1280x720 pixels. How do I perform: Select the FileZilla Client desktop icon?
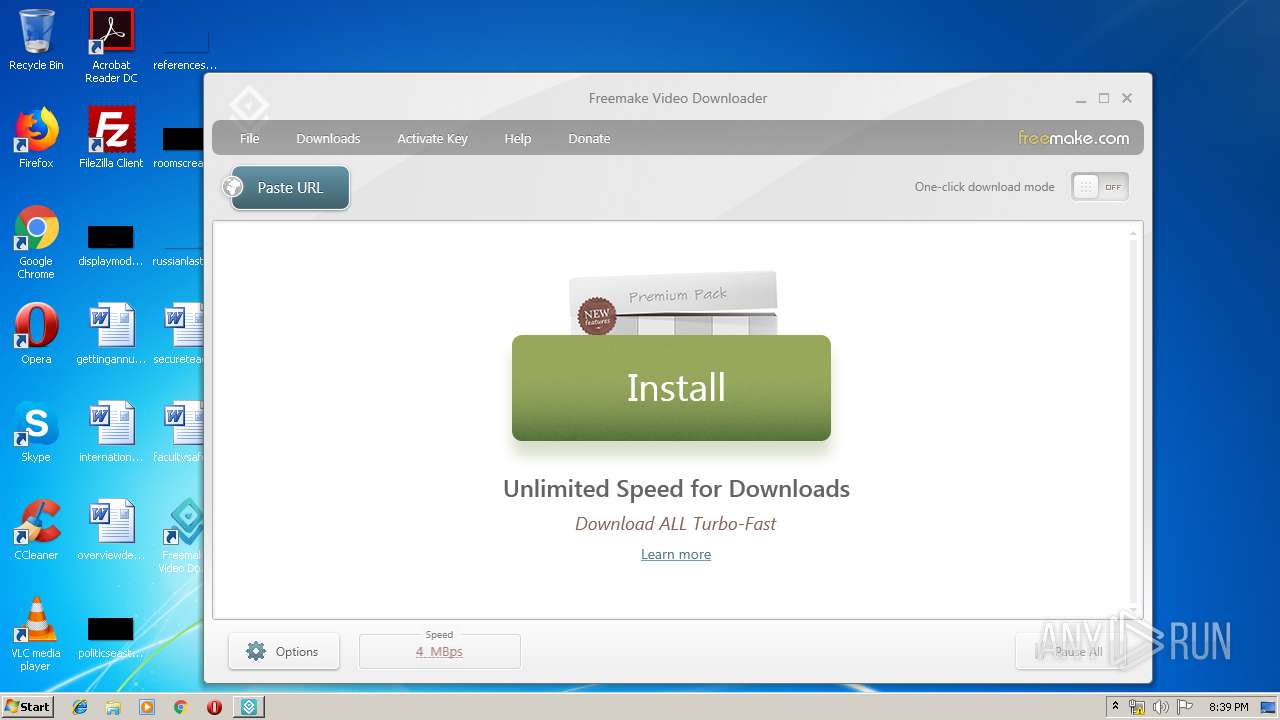[111, 138]
